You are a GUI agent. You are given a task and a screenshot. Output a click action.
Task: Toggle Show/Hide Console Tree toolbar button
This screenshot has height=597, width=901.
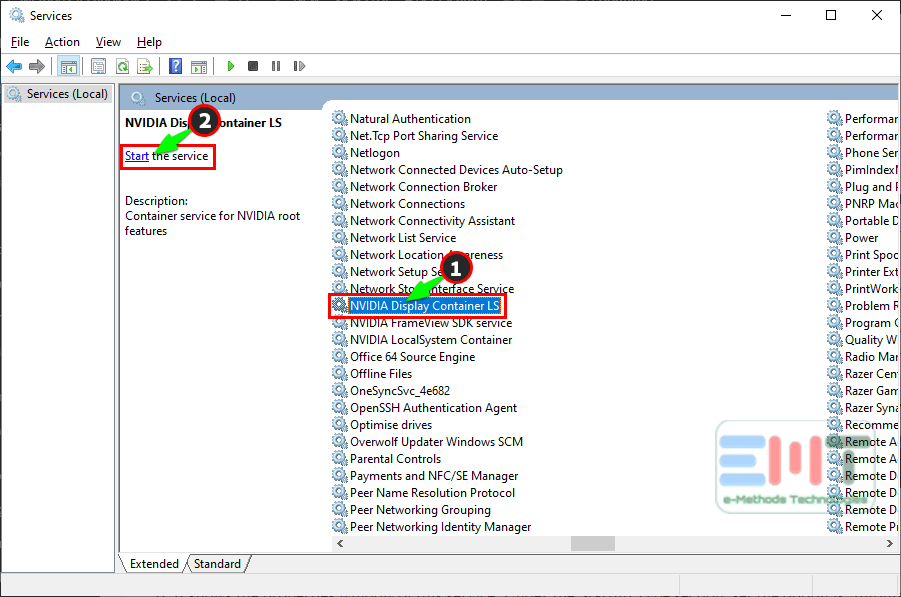[x=69, y=66]
